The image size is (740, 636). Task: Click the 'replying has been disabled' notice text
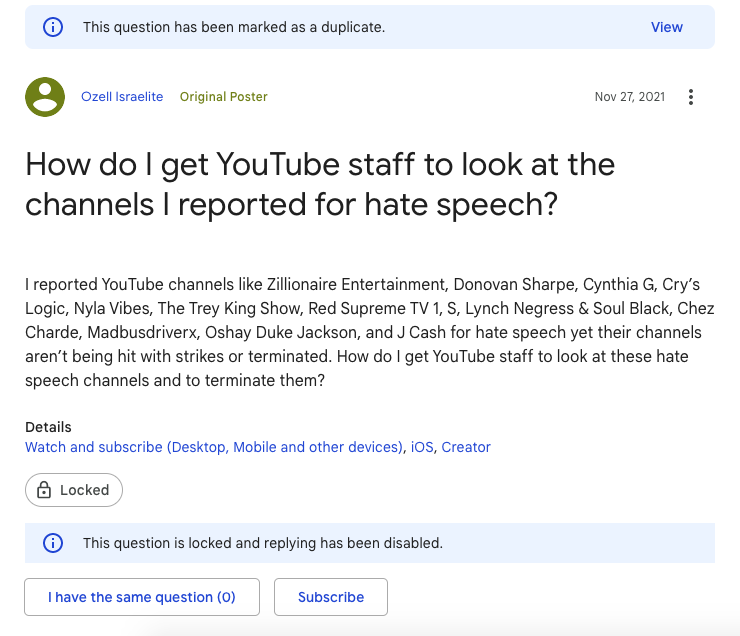[263, 543]
